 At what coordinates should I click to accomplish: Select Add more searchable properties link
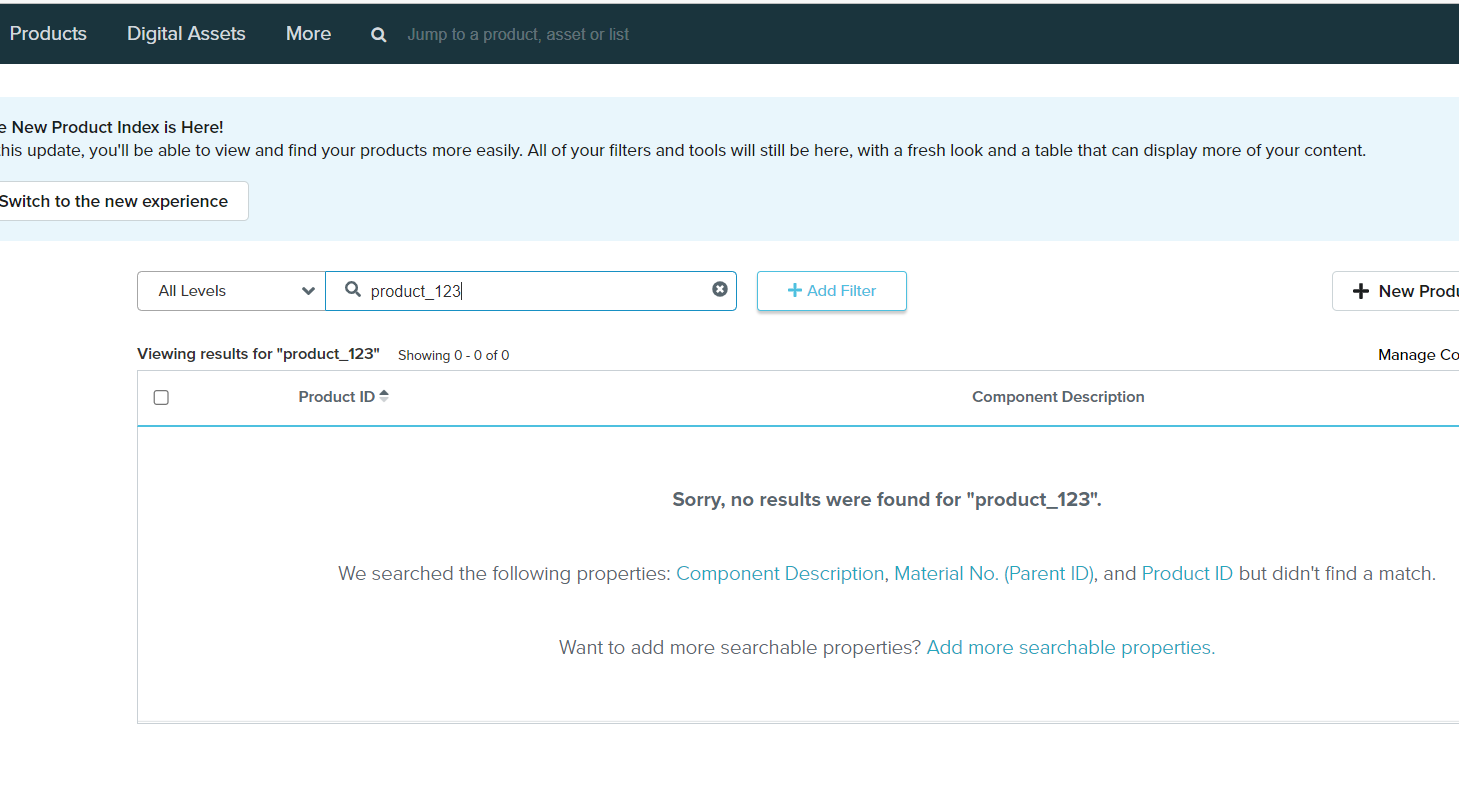(1070, 648)
